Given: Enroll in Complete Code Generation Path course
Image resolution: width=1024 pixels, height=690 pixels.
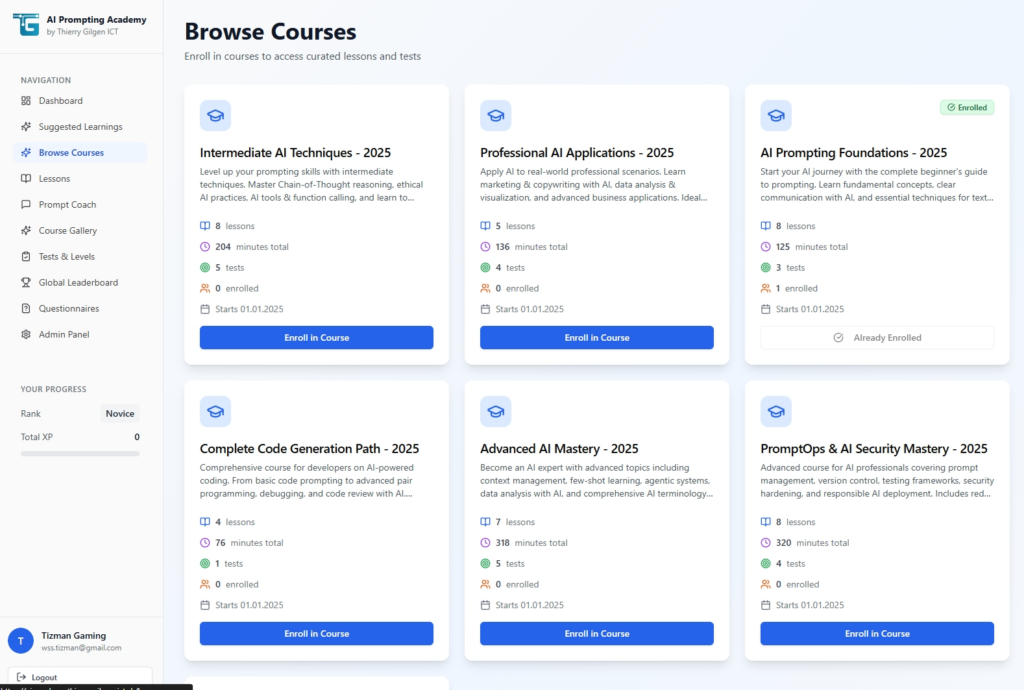Looking at the screenshot, I should click(316, 634).
